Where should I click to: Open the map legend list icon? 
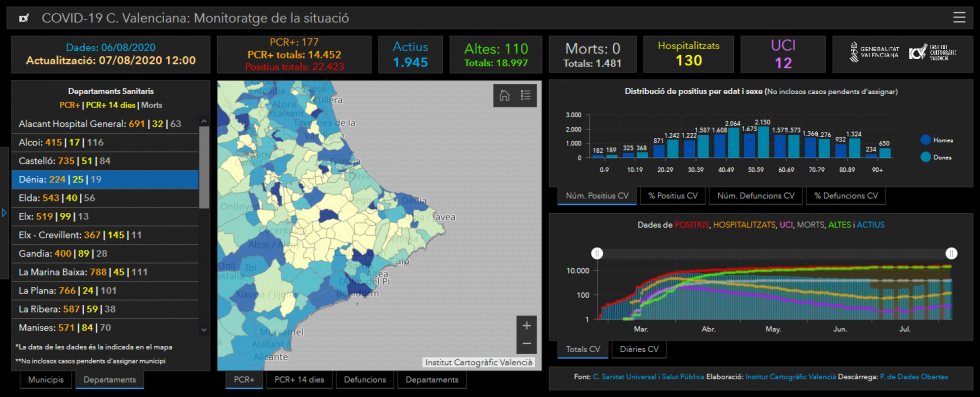pyautogui.click(x=526, y=96)
